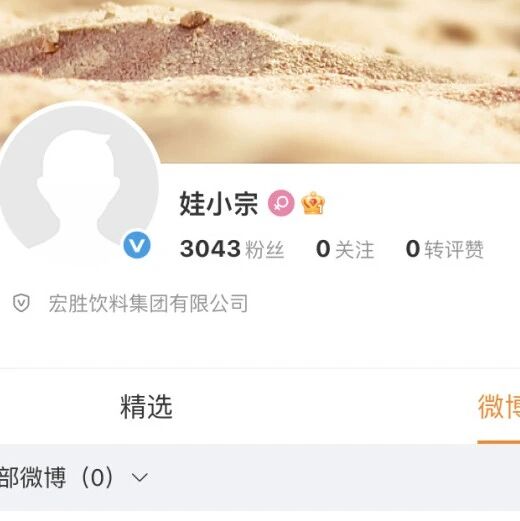The image size is (520, 521).
Task: Tap the username 娃小宗
Action: [219, 203]
